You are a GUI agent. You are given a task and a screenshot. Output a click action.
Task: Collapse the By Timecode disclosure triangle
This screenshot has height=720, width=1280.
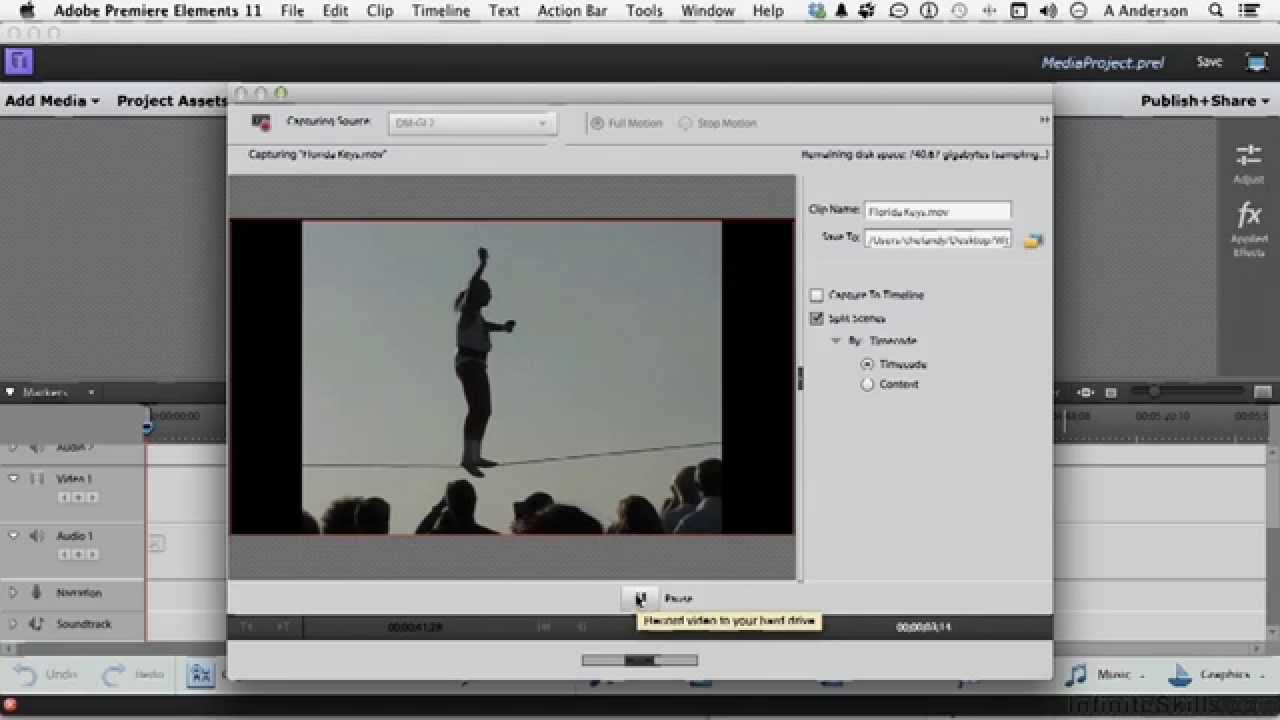click(x=836, y=341)
